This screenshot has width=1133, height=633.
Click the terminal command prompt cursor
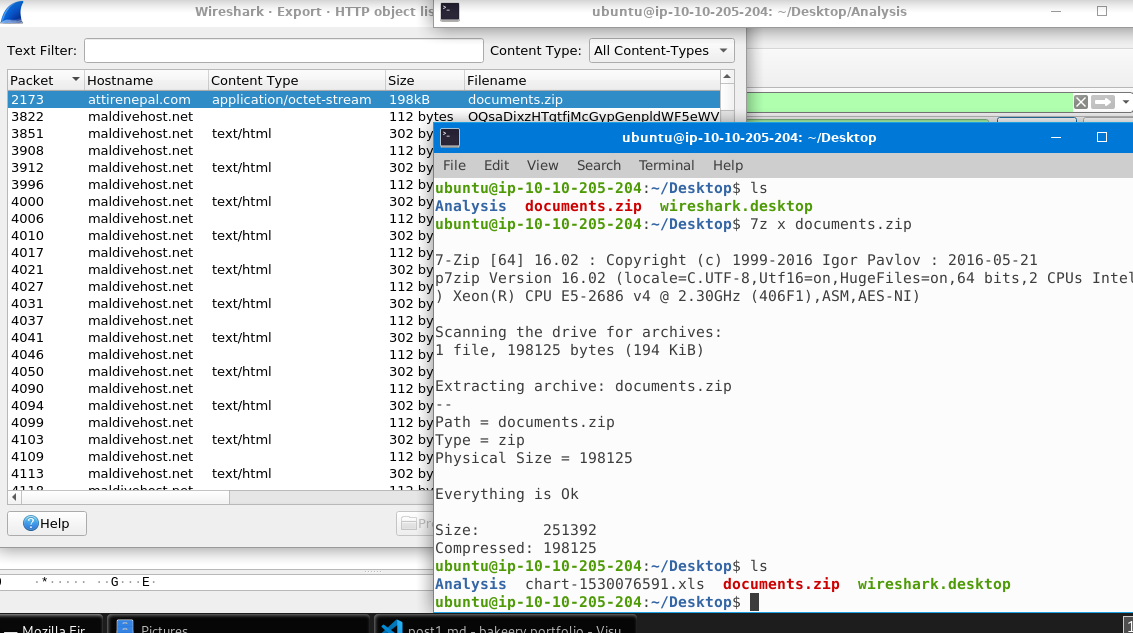754,602
